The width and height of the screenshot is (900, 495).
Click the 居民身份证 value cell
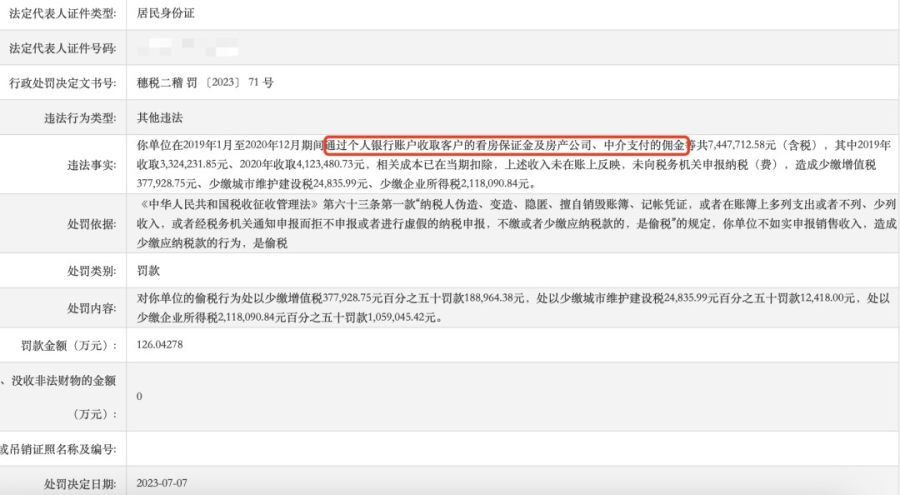click(165, 13)
